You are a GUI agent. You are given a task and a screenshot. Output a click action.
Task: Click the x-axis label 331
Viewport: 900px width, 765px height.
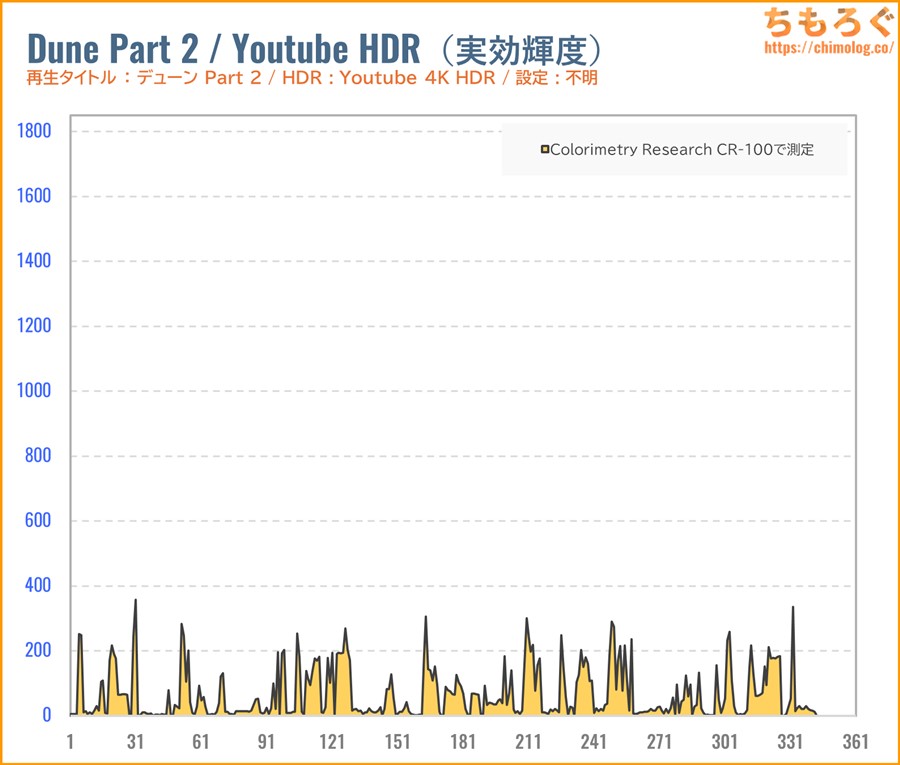tap(790, 741)
